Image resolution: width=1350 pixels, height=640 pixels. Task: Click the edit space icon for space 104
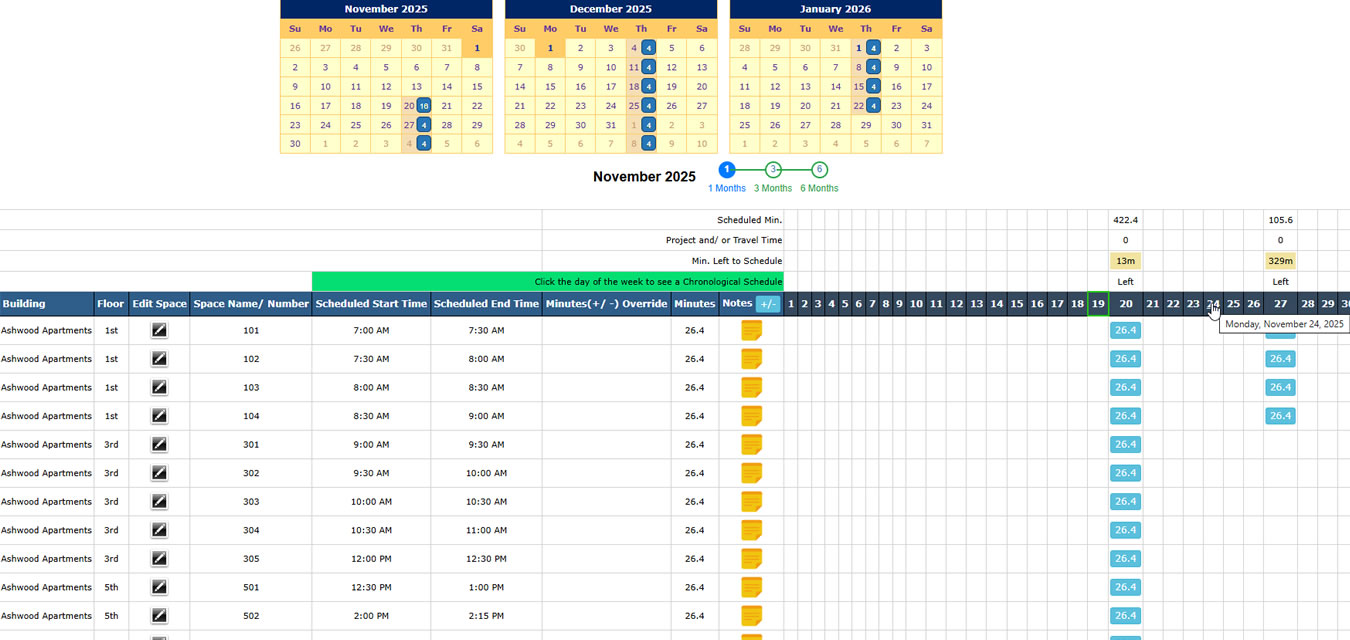tap(158, 415)
